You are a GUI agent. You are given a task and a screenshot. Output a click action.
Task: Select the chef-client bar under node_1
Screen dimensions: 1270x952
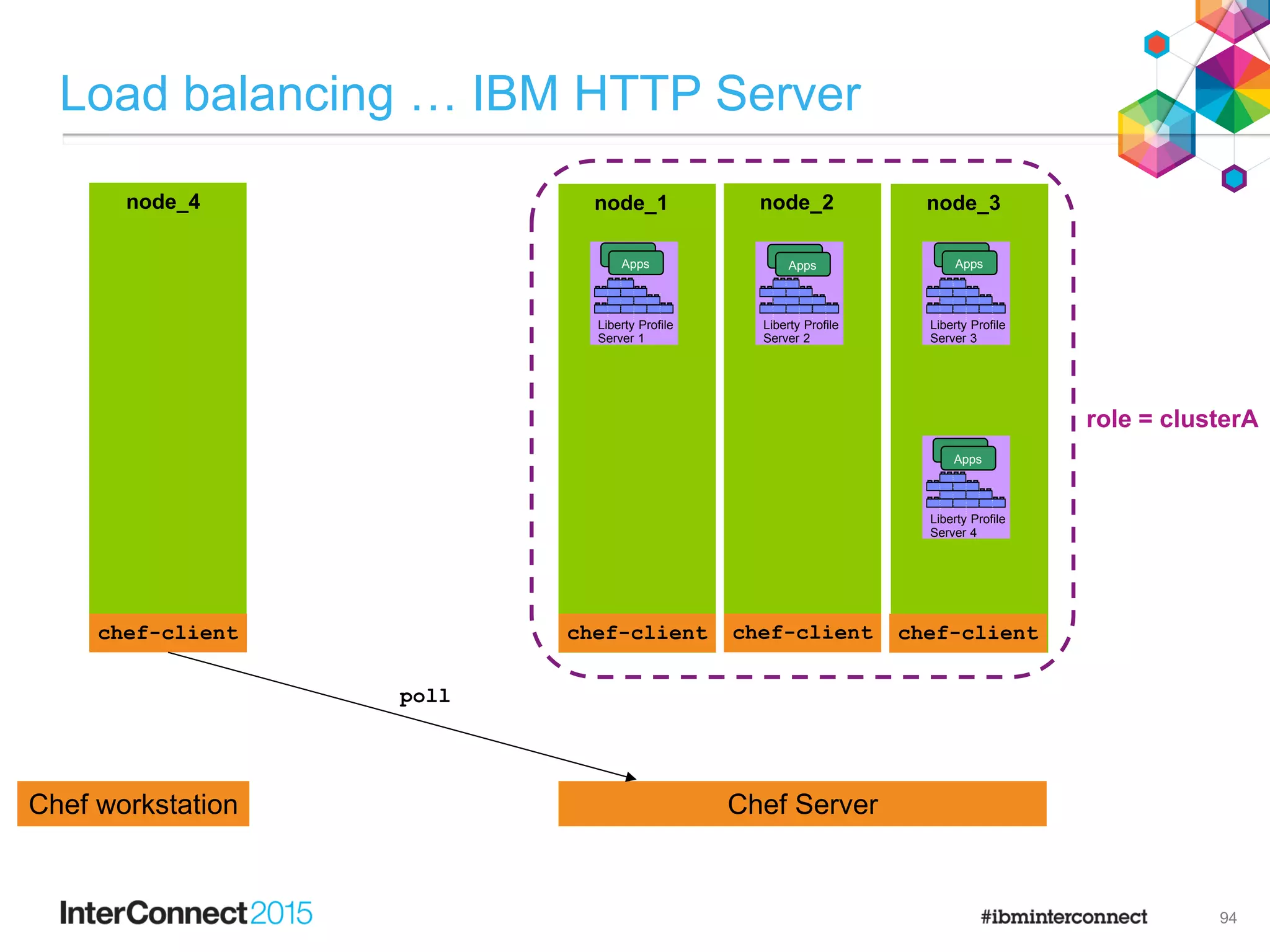click(x=637, y=633)
